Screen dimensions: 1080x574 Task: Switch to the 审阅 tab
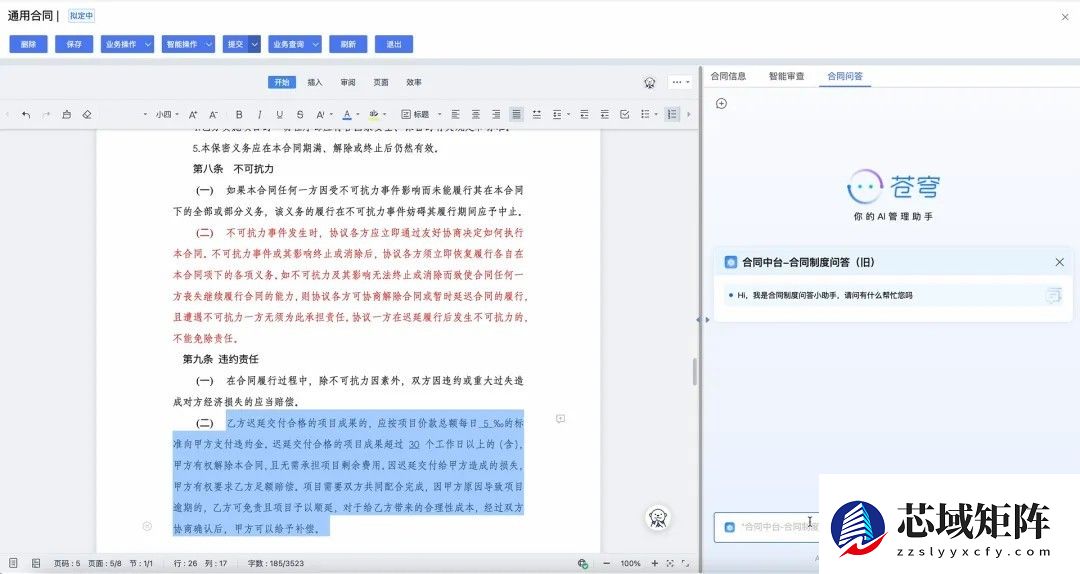coord(348,82)
